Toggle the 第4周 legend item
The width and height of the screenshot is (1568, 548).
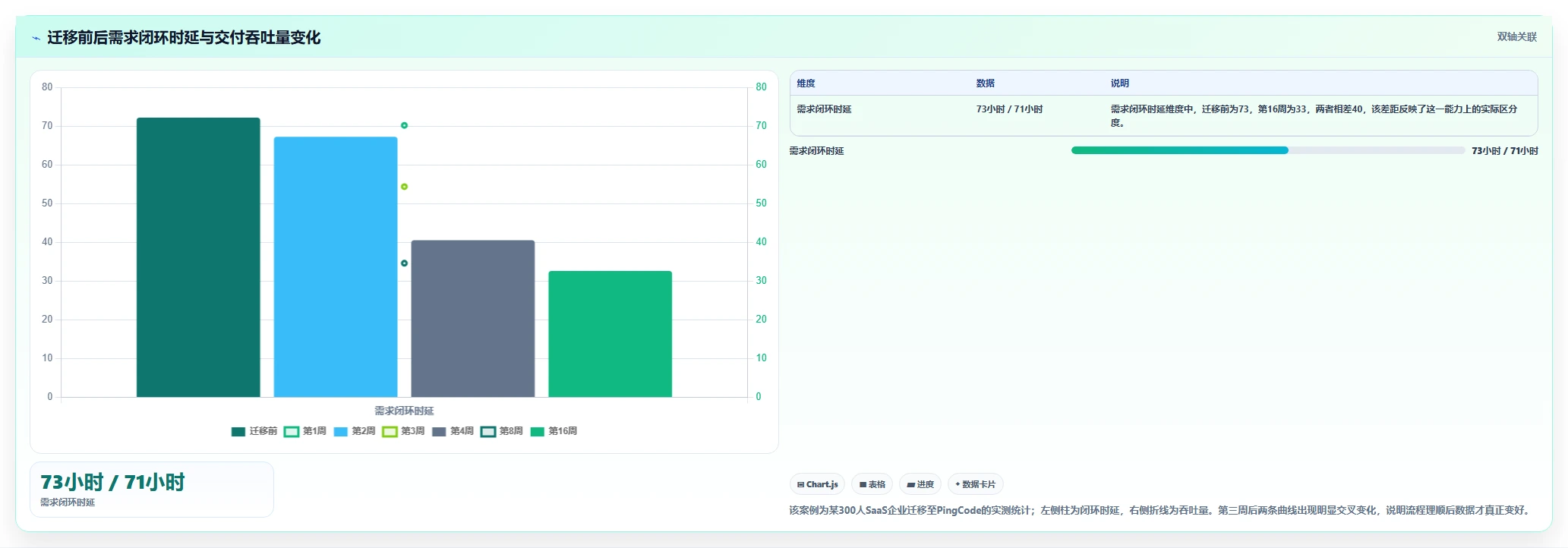click(x=453, y=431)
